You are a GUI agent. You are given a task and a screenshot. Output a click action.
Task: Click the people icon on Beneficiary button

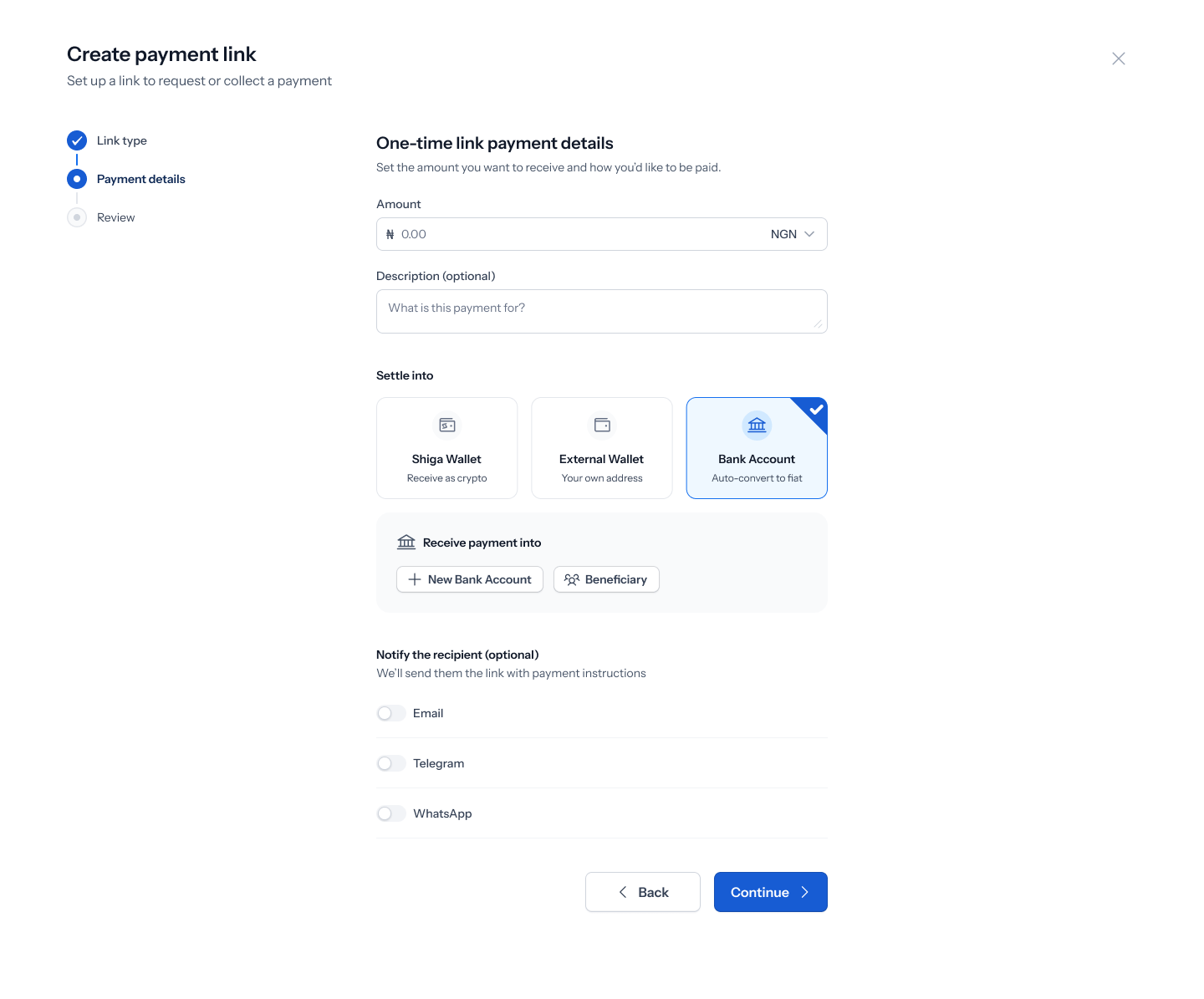click(572, 579)
